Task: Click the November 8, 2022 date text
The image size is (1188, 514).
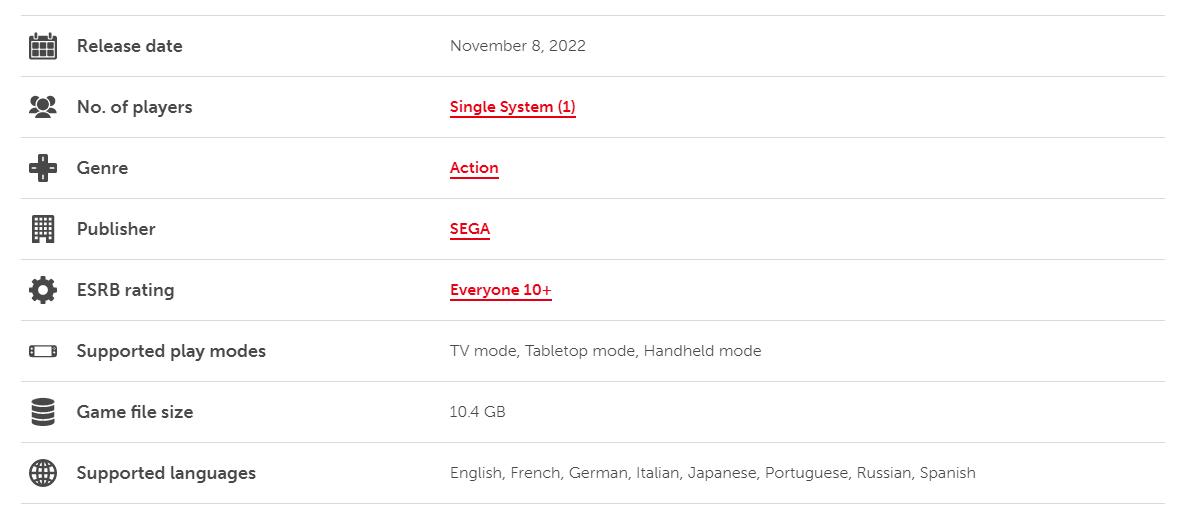Action: (x=518, y=46)
